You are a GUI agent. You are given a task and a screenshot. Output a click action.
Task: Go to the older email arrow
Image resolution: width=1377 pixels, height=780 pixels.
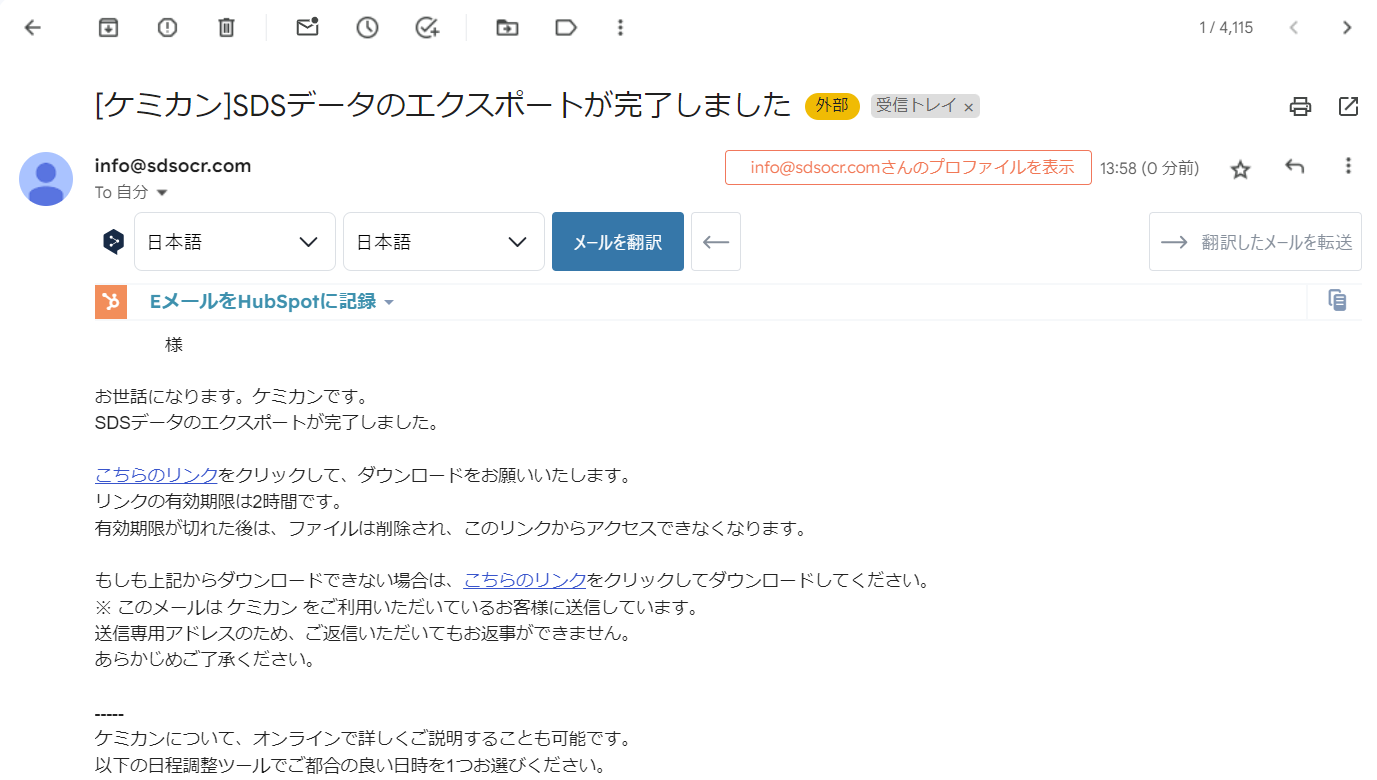tap(1348, 28)
